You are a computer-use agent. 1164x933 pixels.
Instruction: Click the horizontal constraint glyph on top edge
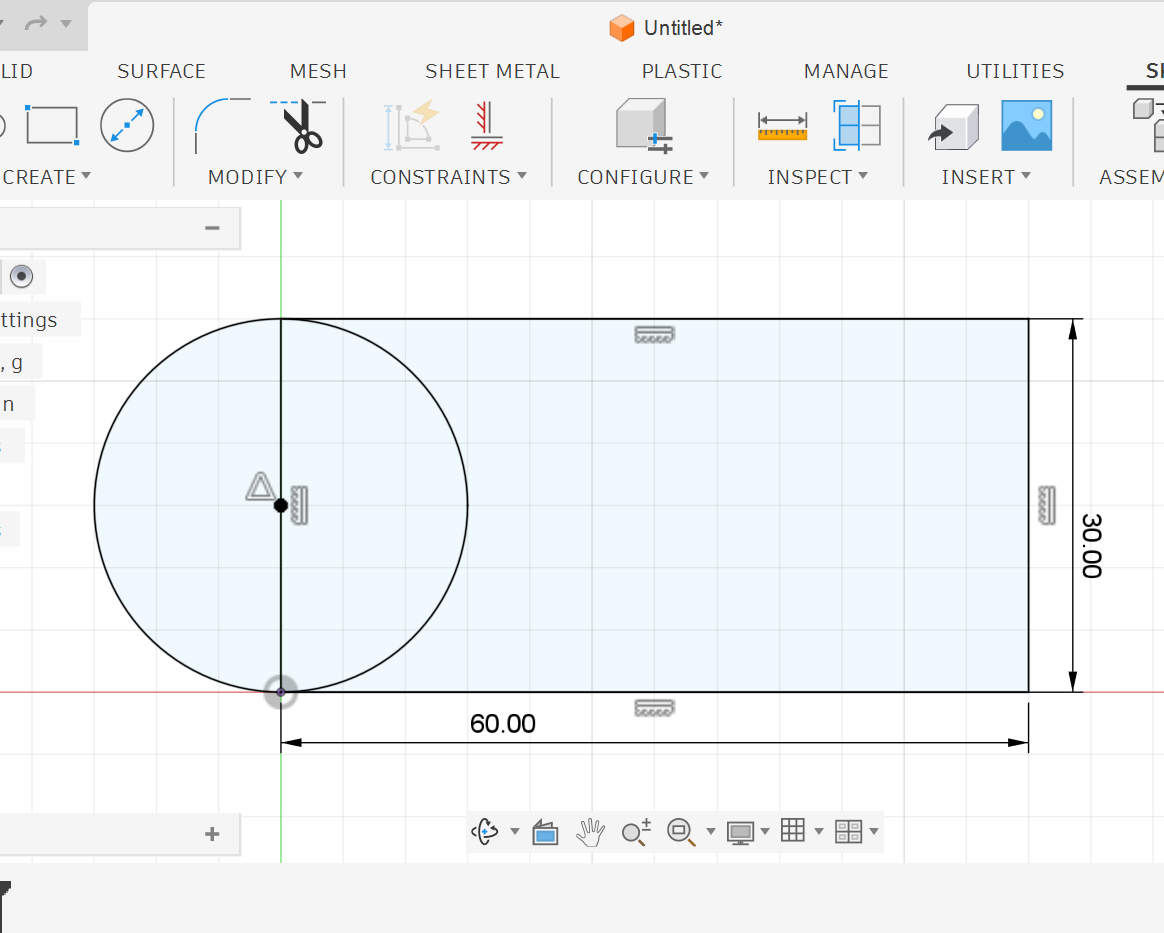pyautogui.click(x=654, y=335)
